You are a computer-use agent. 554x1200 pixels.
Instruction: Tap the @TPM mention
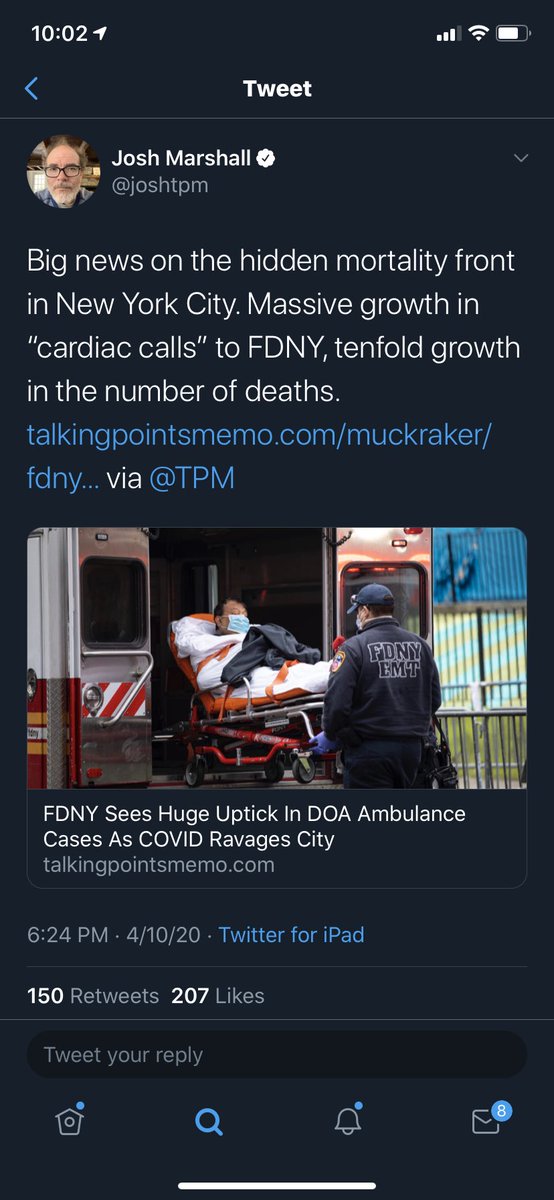191,478
